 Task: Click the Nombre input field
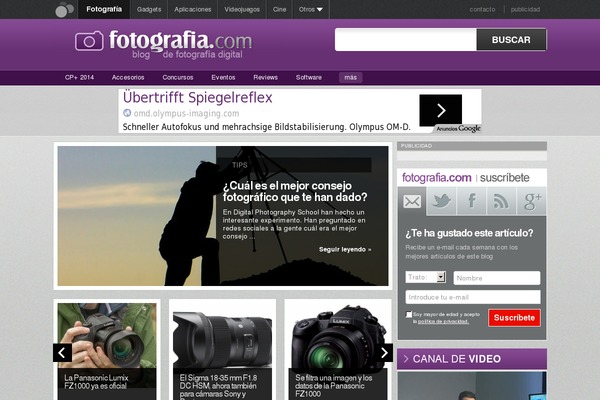click(x=497, y=278)
